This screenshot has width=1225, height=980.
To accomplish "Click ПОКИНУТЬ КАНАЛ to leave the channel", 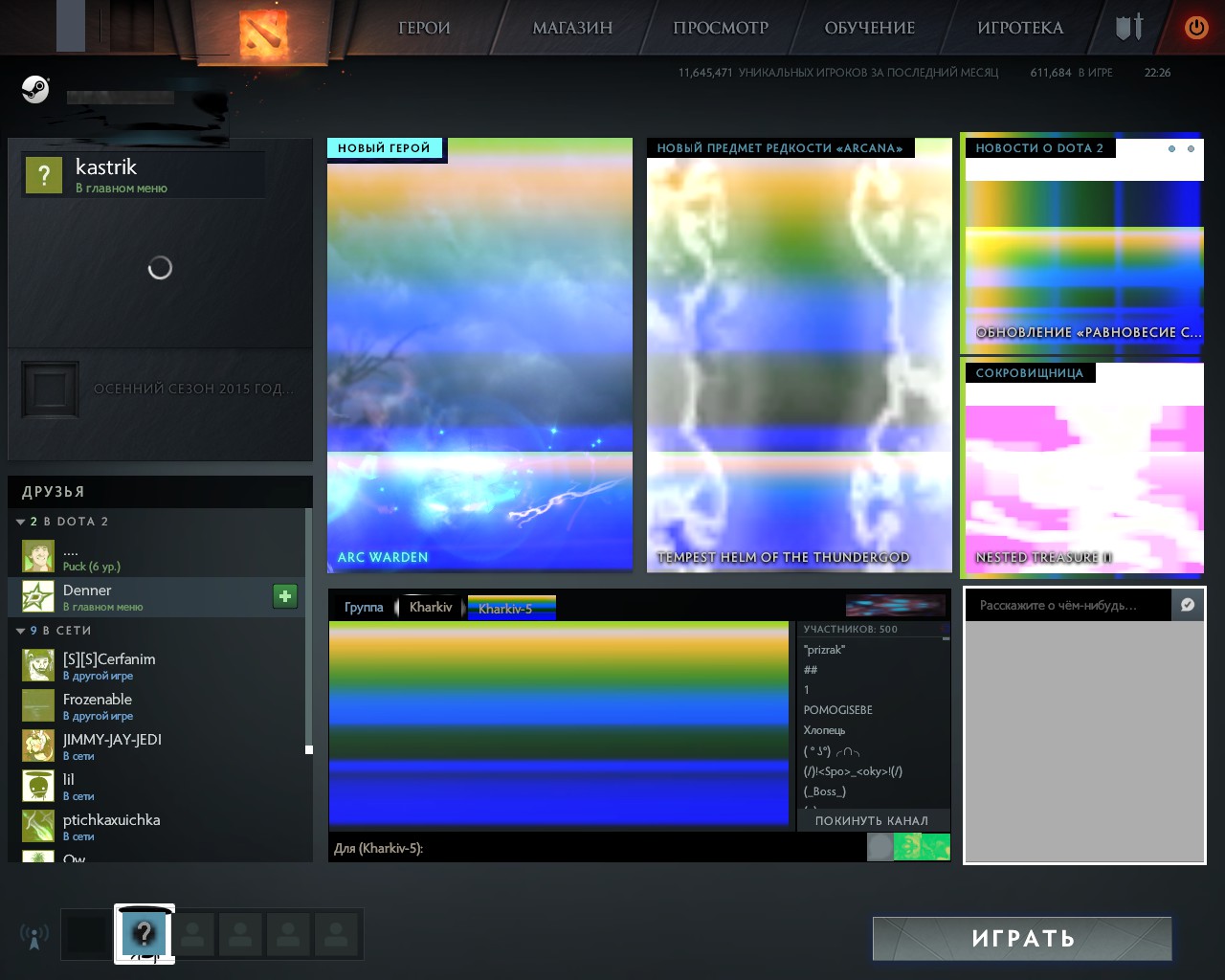I will pyautogui.click(x=872, y=821).
